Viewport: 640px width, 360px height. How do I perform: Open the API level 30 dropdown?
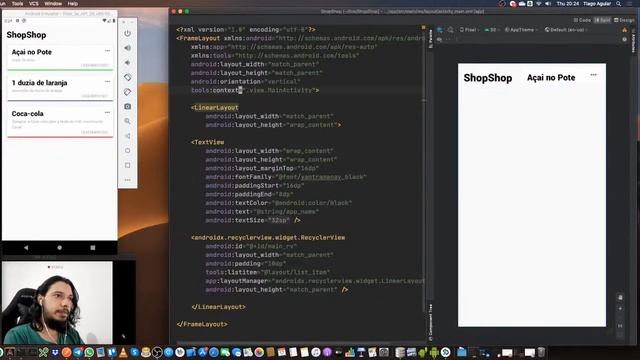[x=492, y=30]
